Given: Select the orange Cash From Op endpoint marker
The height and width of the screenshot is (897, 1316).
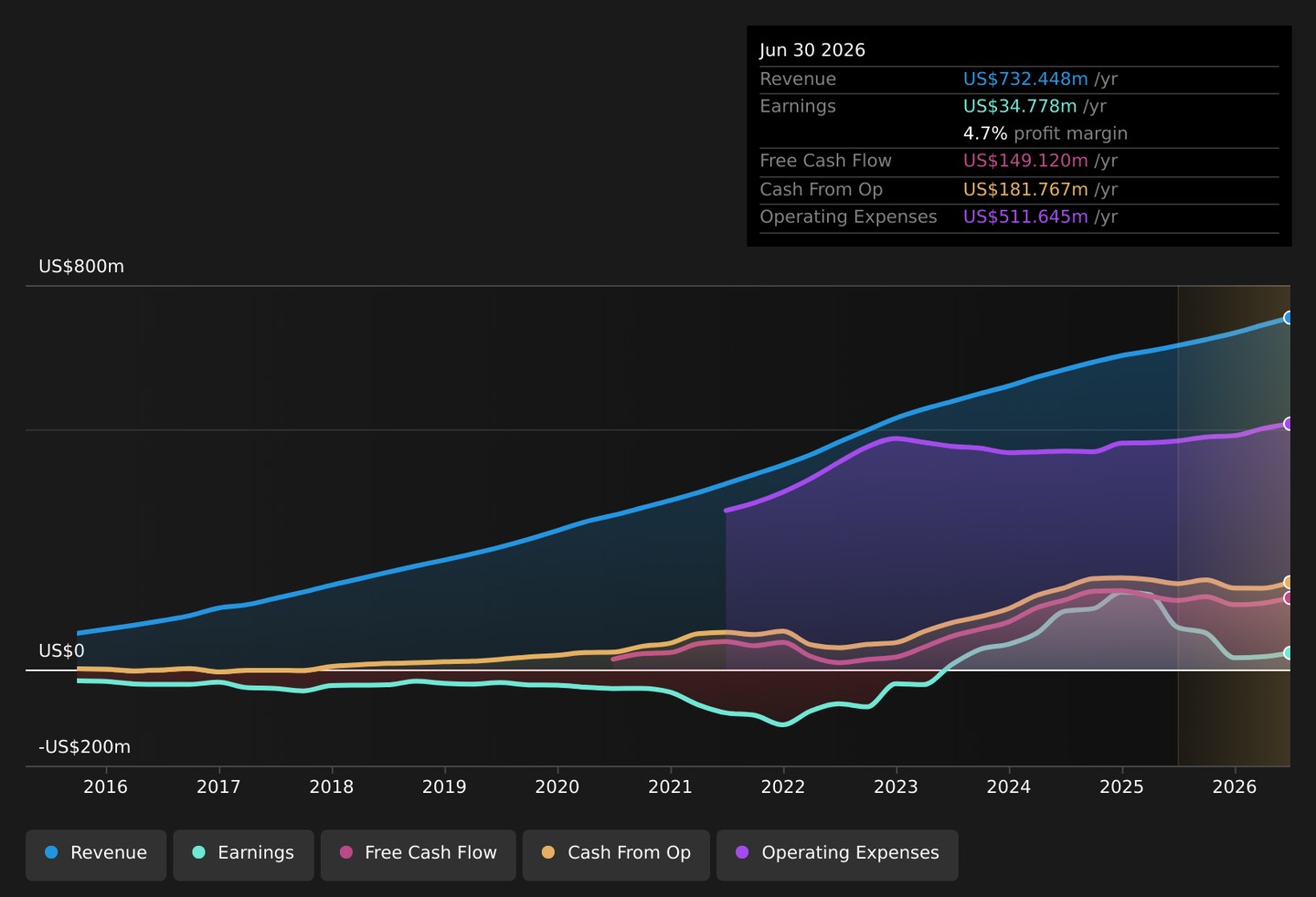Looking at the screenshot, I should (x=1289, y=582).
